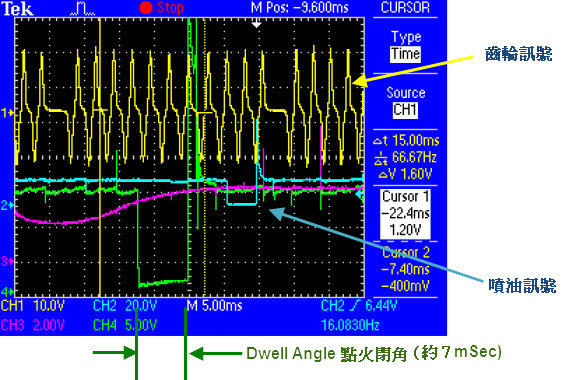This screenshot has width=565, height=380.
Task: Click the cyan trigger level arrow on right edge
Action: point(360,195)
